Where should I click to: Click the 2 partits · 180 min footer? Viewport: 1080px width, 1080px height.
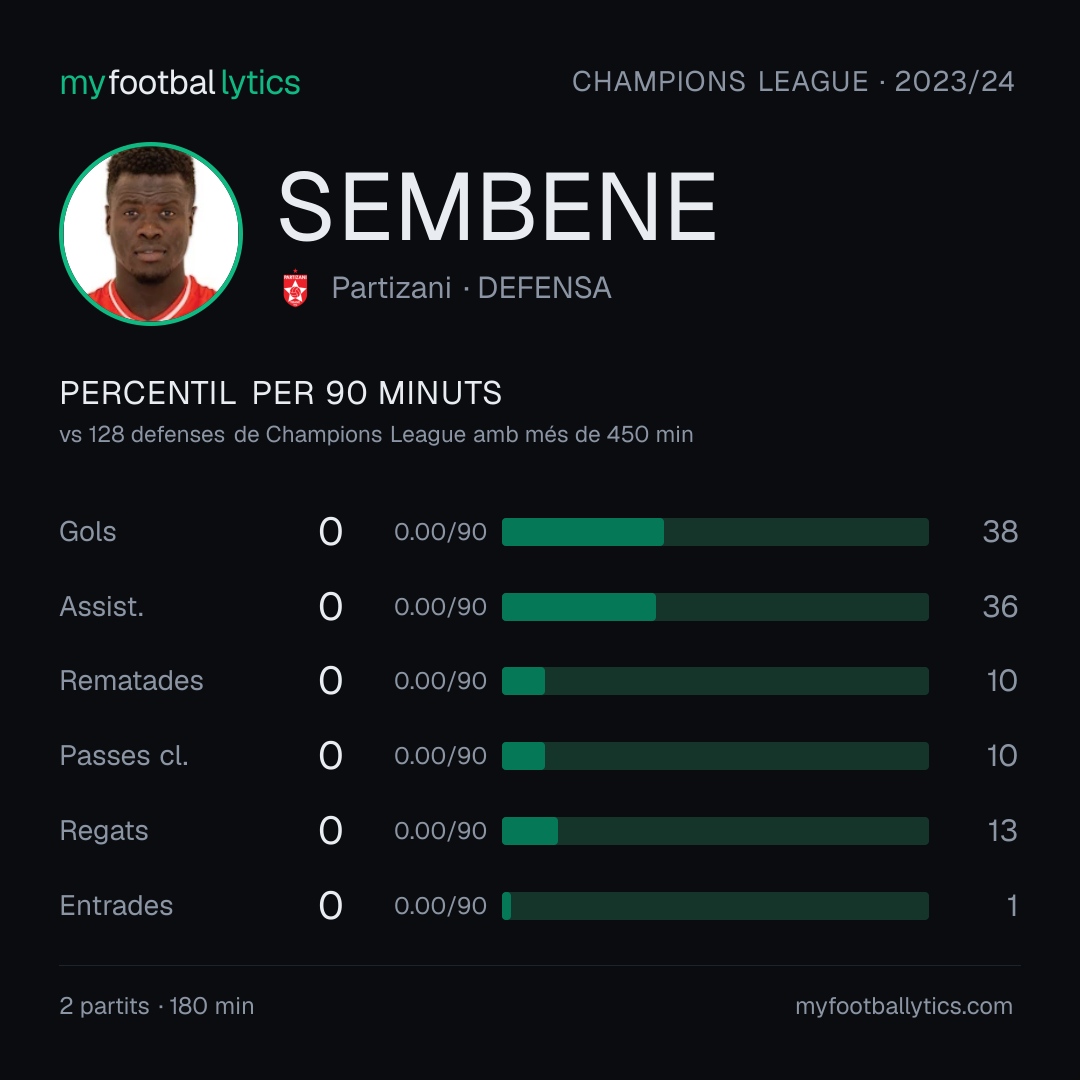click(x=156, y=1006)
